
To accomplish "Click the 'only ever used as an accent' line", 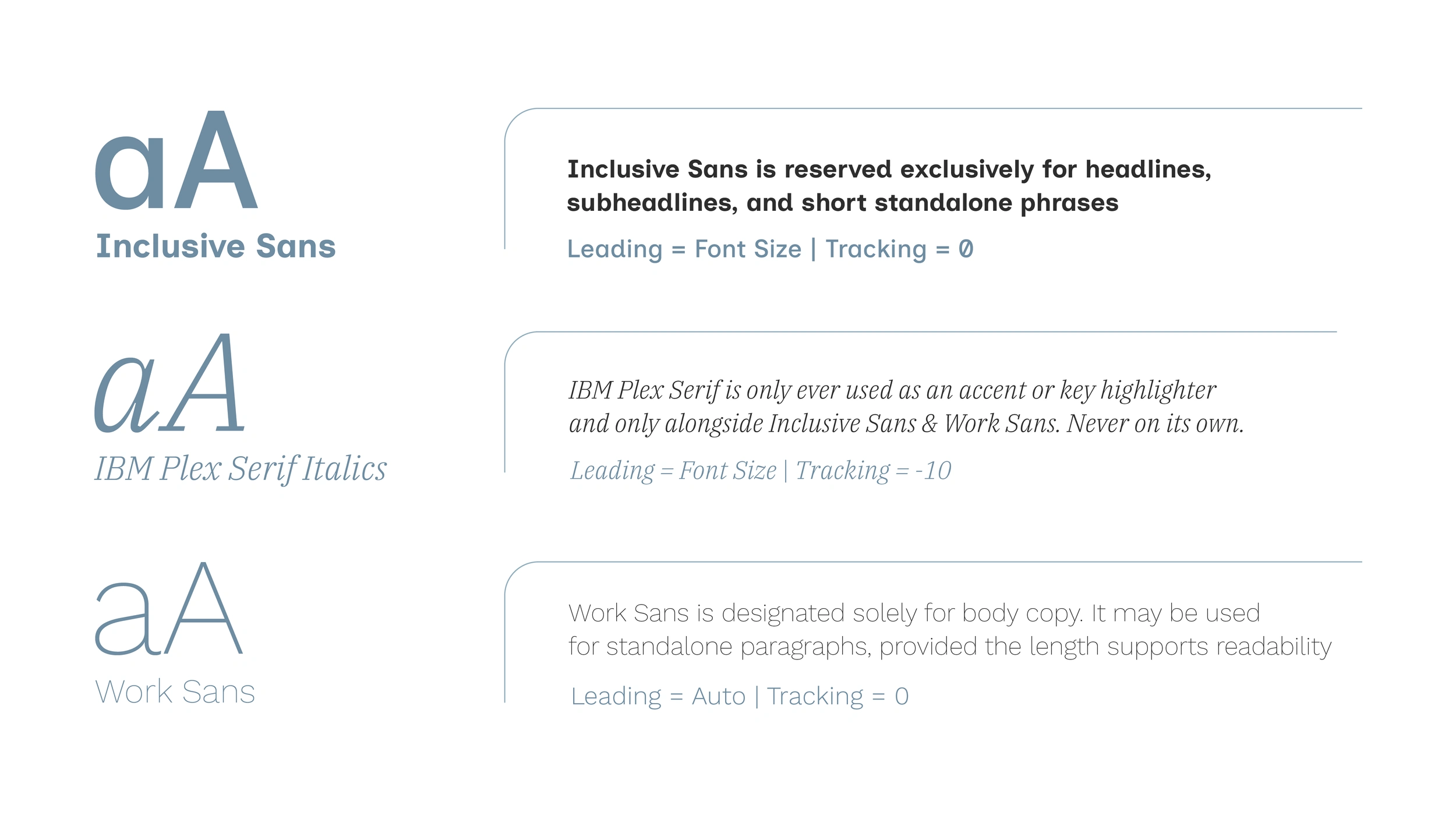I will pyautogui.click(x=892, y=390).
